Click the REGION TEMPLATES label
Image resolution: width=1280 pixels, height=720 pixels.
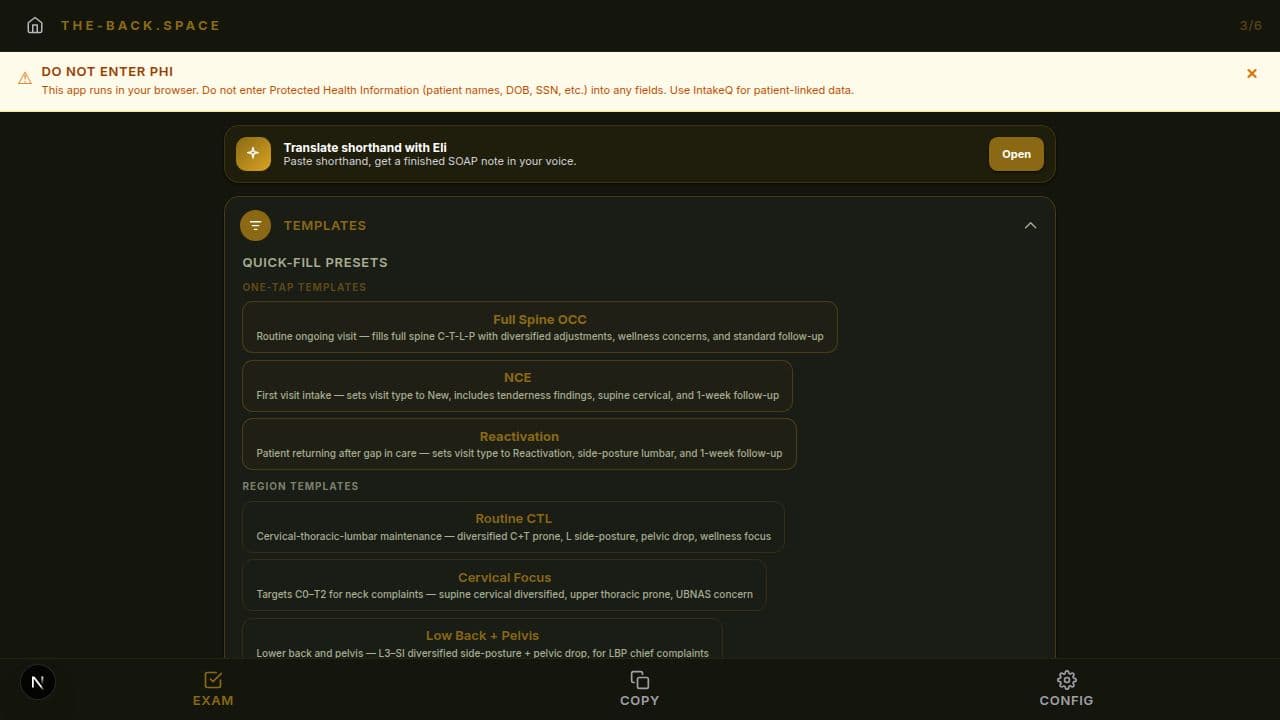[x=300, y=486]
